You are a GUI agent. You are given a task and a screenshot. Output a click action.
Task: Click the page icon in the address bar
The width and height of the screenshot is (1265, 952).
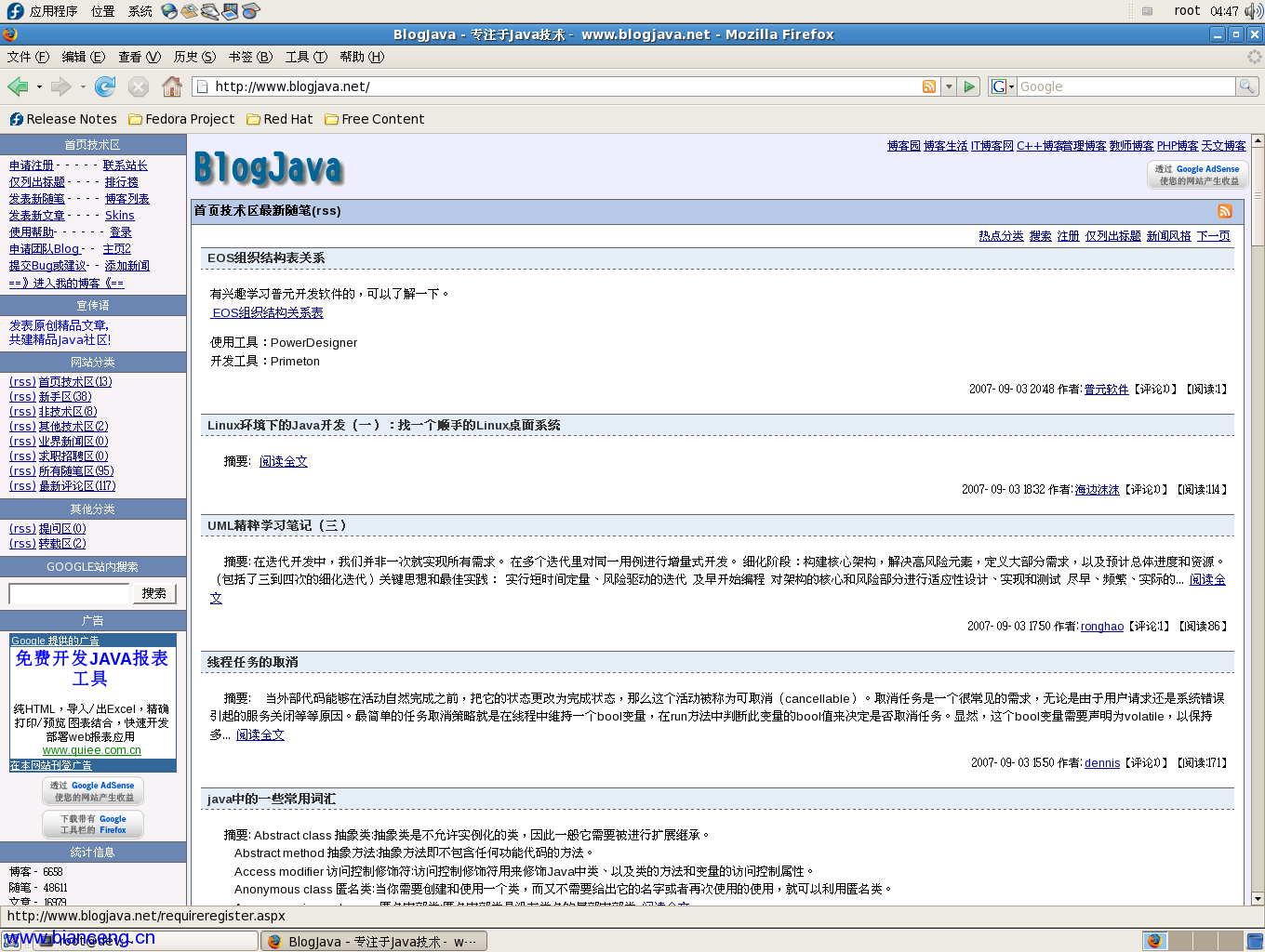pos(203,86)
